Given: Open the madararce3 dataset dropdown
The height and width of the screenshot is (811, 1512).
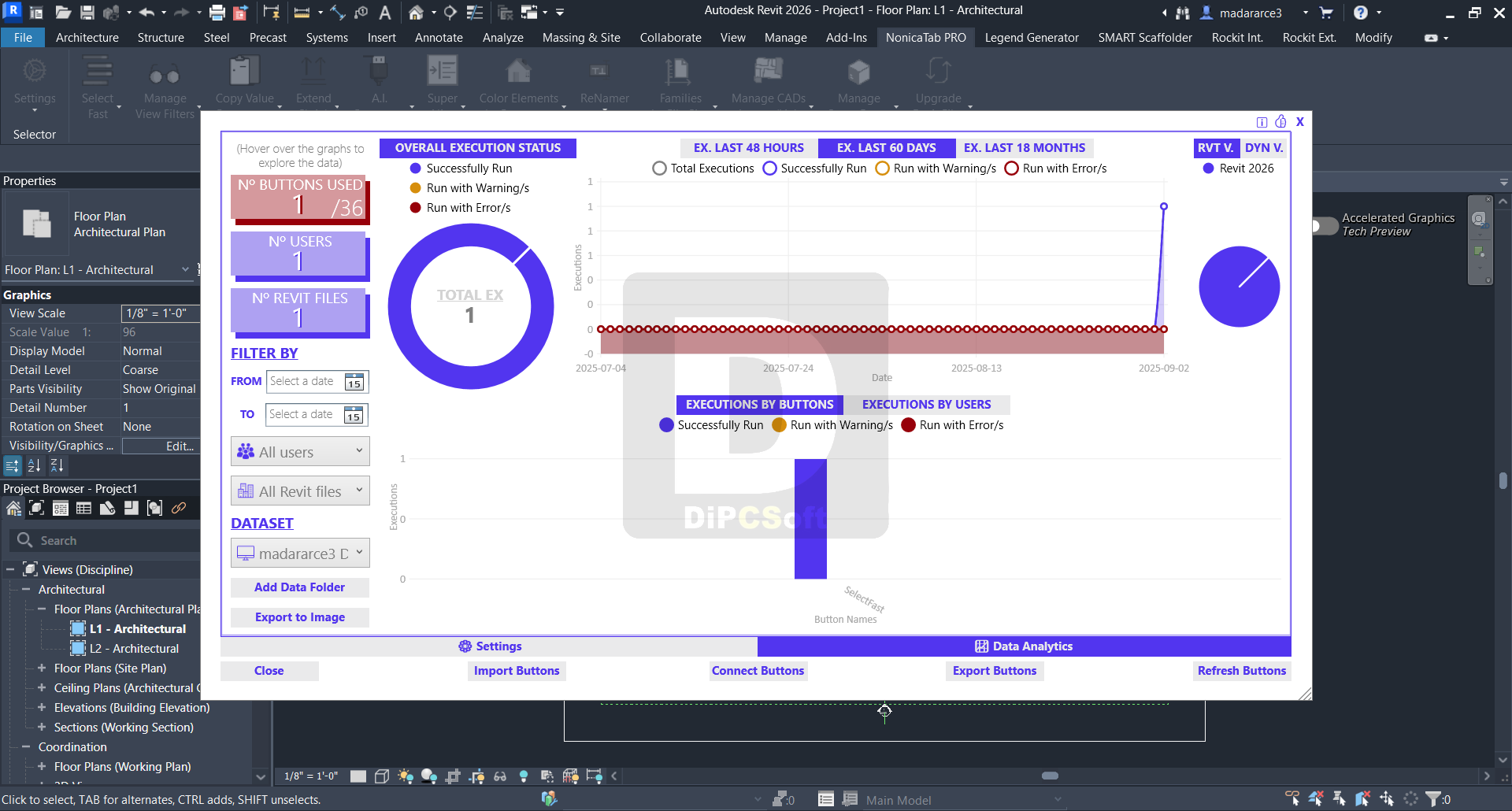Looking at the screenshot, I should click(x=300, y=554).
